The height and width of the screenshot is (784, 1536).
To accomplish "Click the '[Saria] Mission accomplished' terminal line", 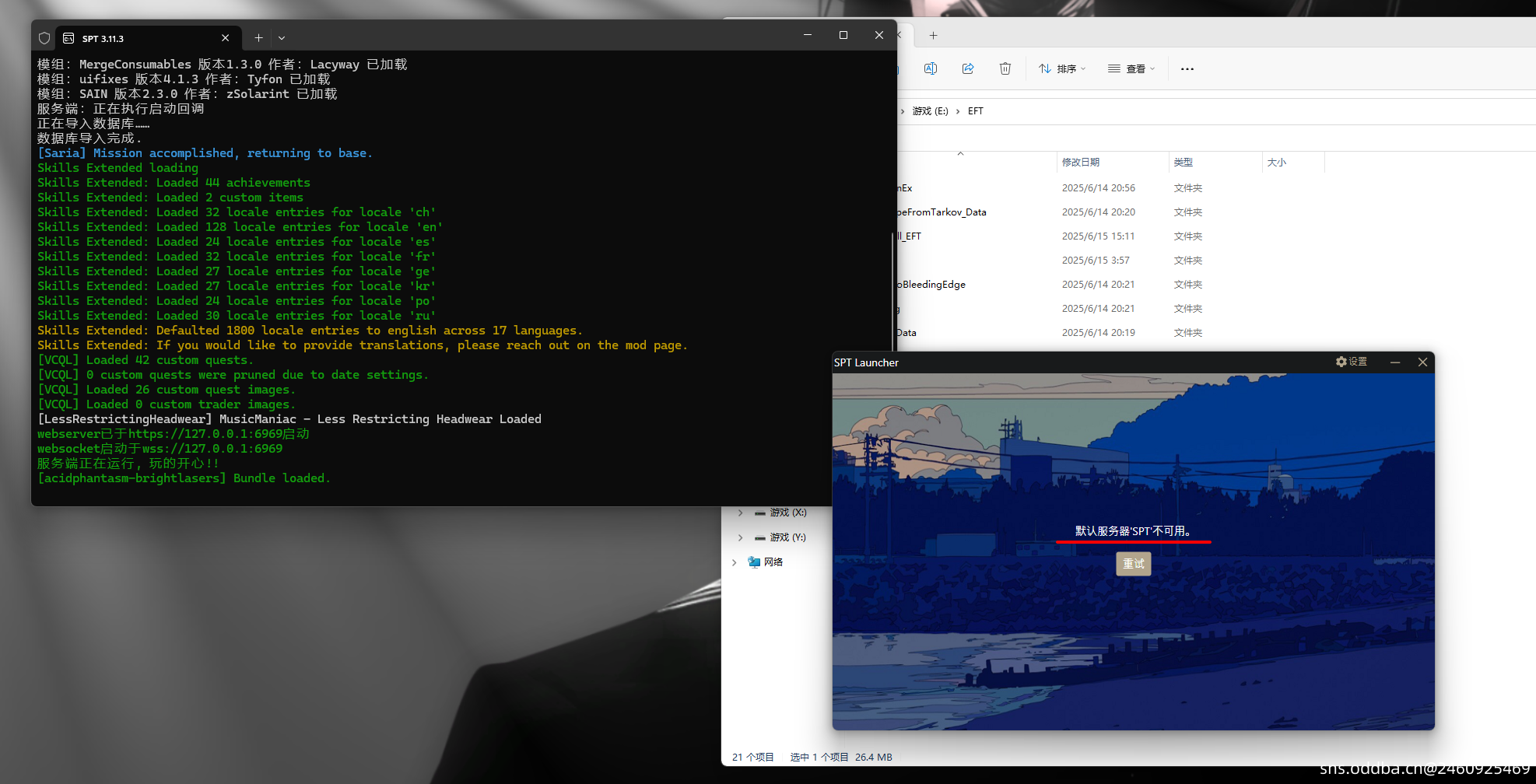I will click(205, 153).
